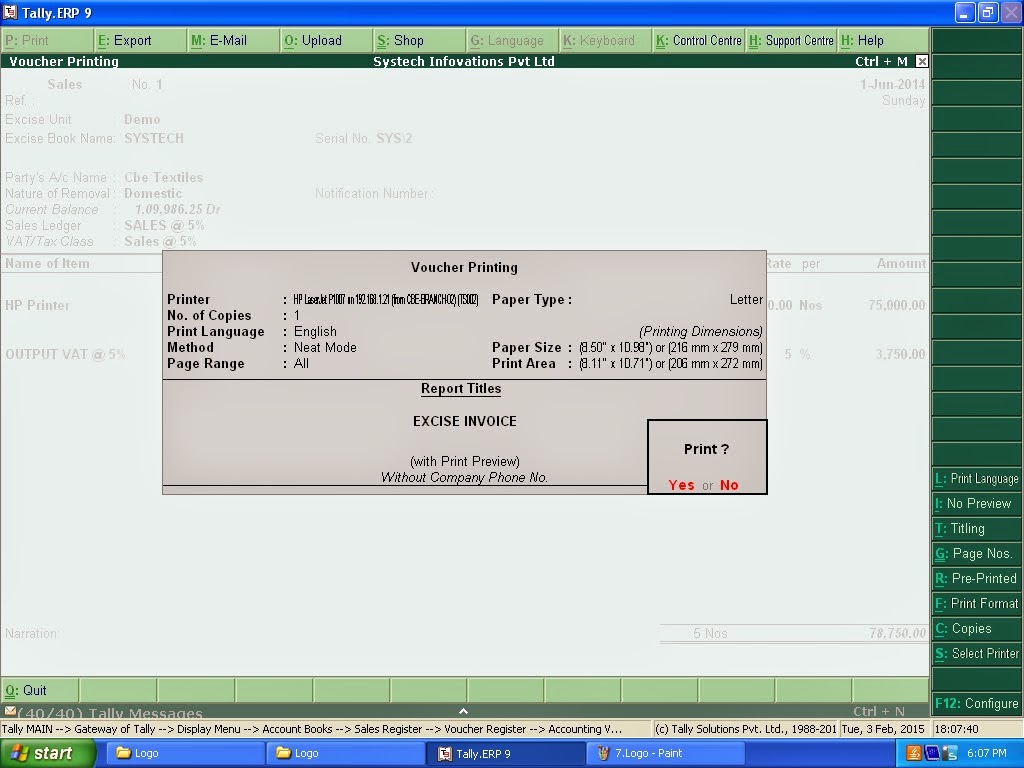Select the Pre-Printed option
Screen dimensions: 1024x768
coord(977,579)
